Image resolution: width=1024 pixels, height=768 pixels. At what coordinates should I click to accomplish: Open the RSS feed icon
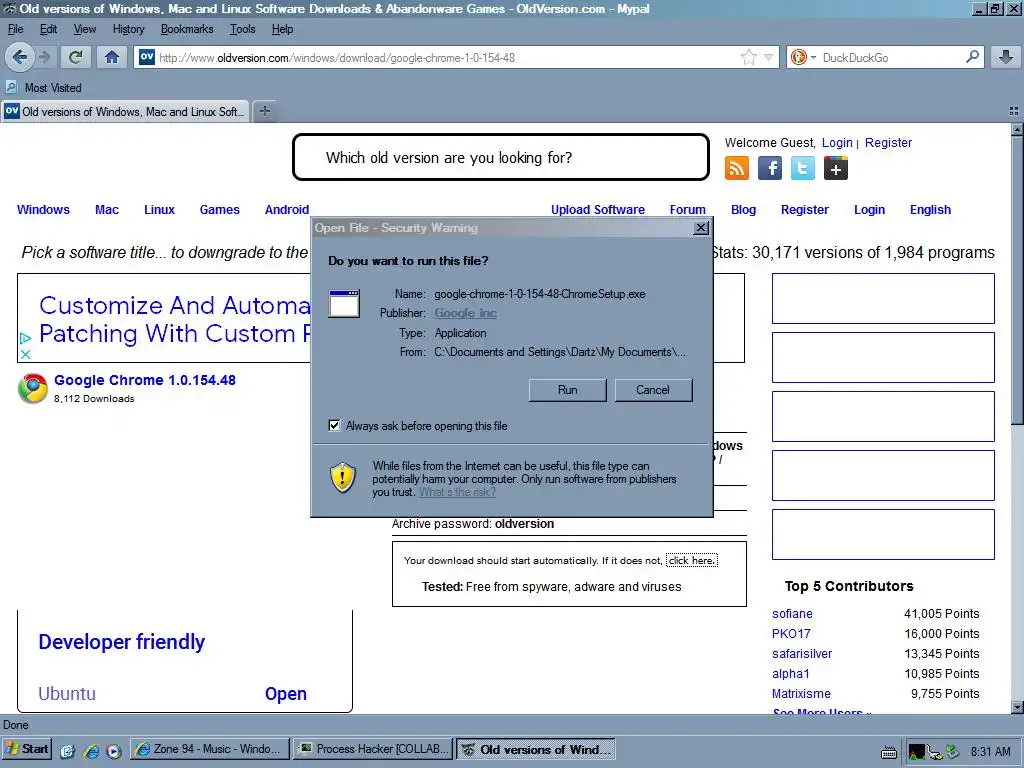[x=737, y=168]
